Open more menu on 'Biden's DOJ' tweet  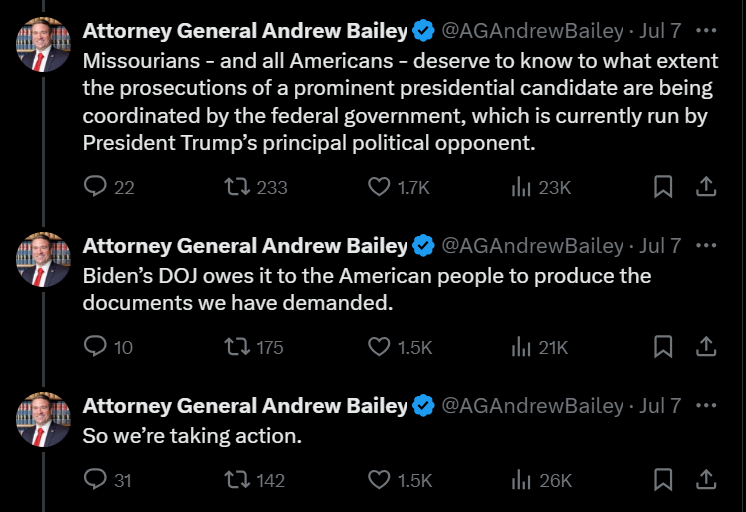click(706, 245)
